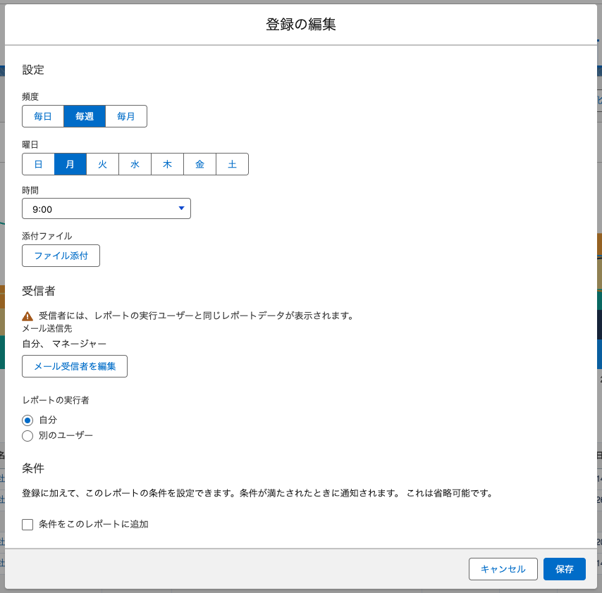Click the warning triangle icon
The image size is (602, 593).
[27, 316]
